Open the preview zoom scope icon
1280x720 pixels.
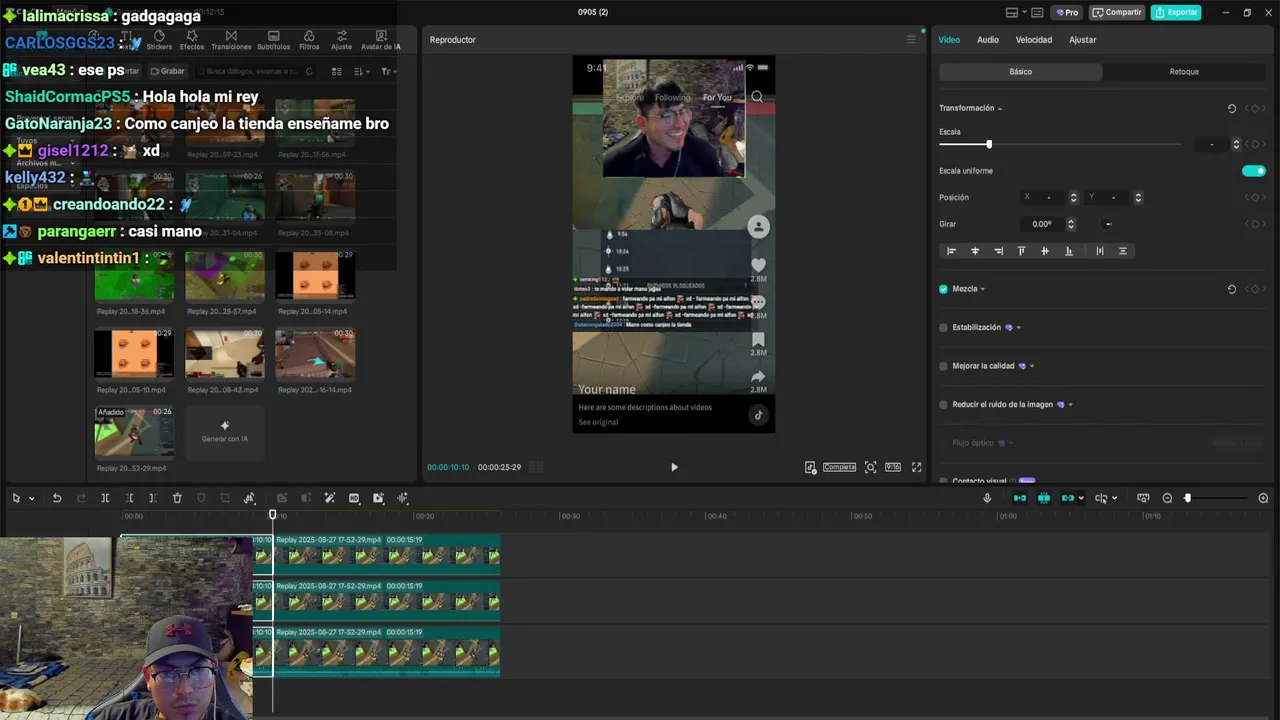(x=871, y=467)
